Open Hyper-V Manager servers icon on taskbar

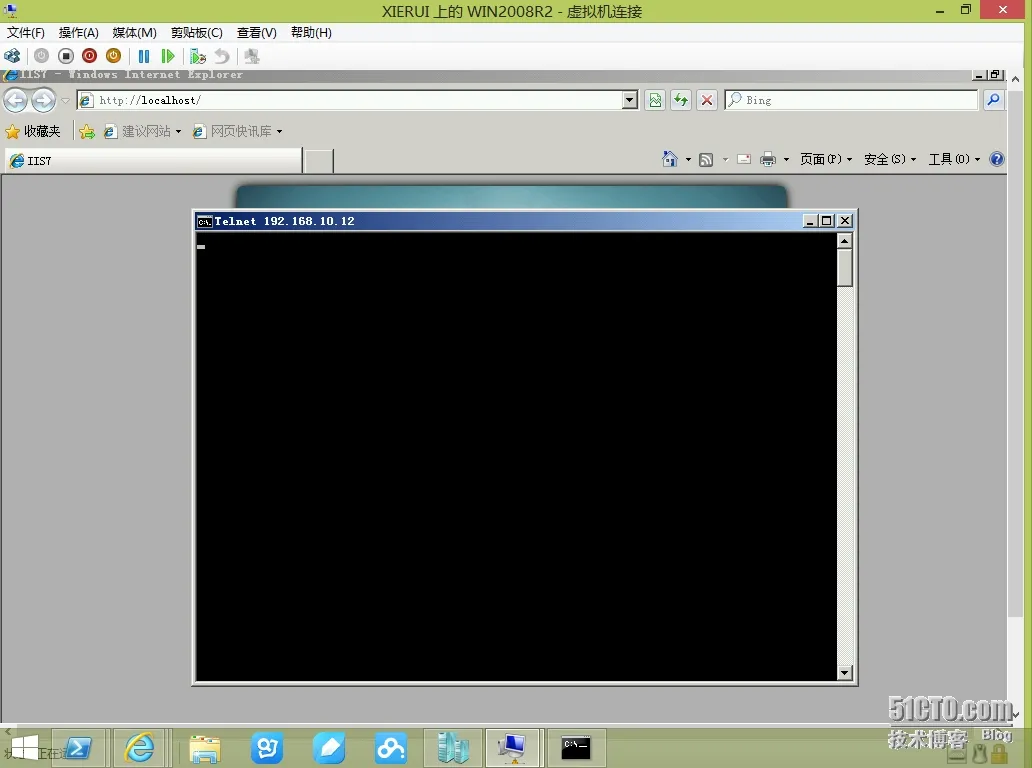coord(453,748)
